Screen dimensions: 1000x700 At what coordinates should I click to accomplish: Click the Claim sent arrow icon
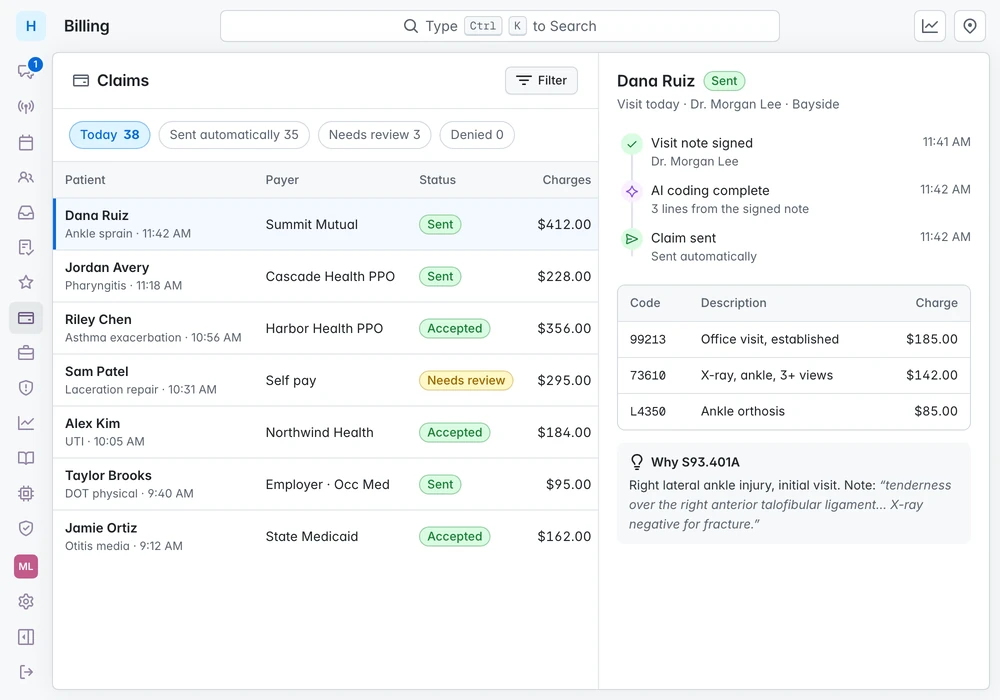(632, 239)
